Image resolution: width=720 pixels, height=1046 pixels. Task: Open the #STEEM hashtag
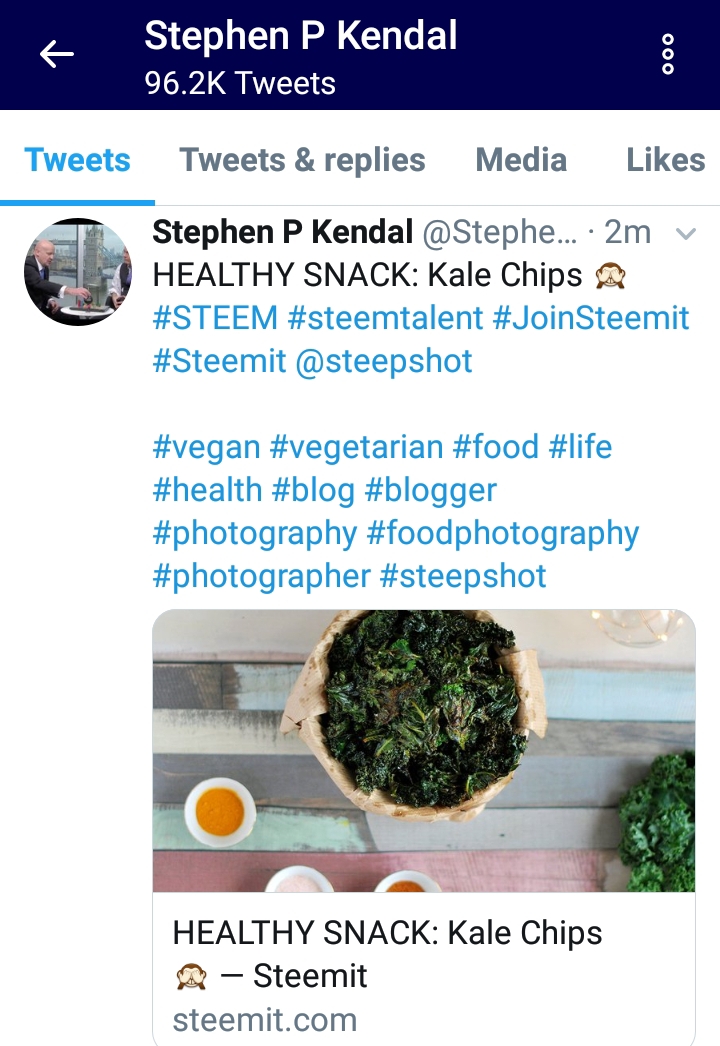(x=216, y=318)
